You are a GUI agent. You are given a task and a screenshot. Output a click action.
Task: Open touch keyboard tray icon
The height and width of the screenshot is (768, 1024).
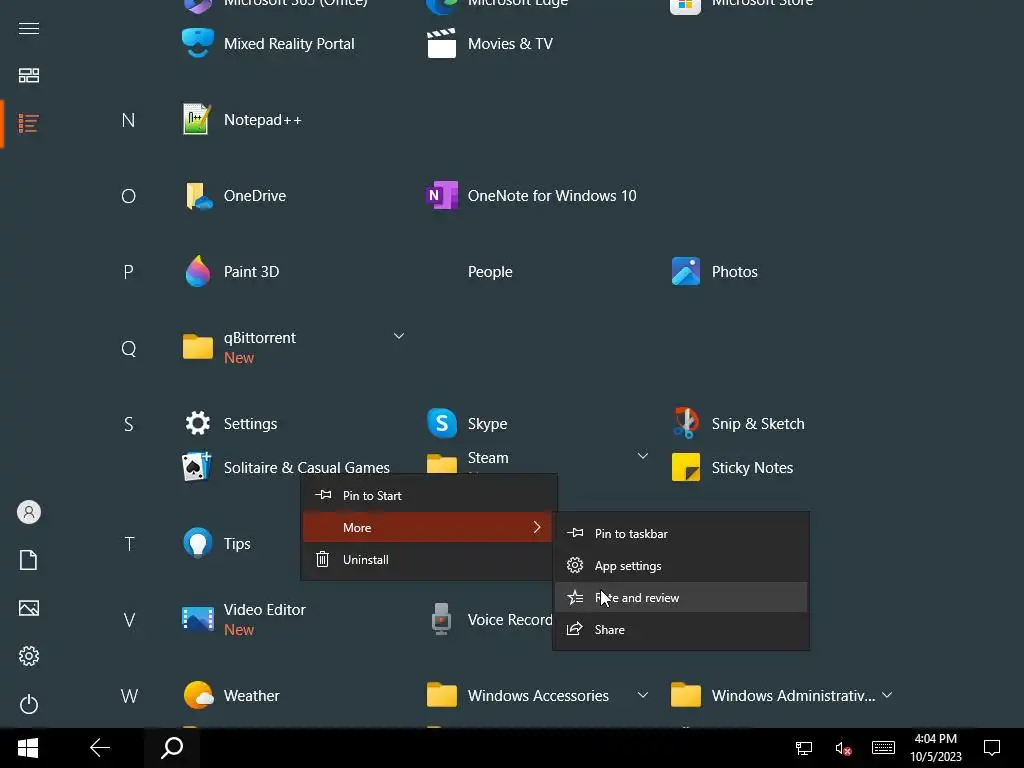[x=883, y=748]
